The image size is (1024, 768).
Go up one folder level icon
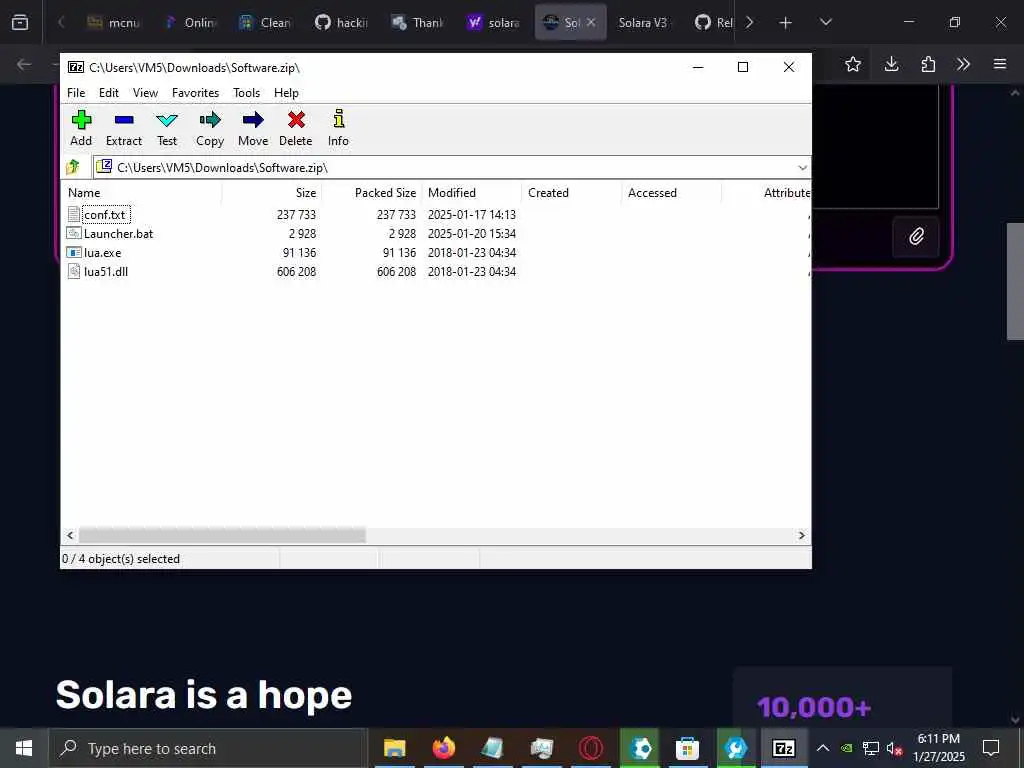[x=73, y=167]
